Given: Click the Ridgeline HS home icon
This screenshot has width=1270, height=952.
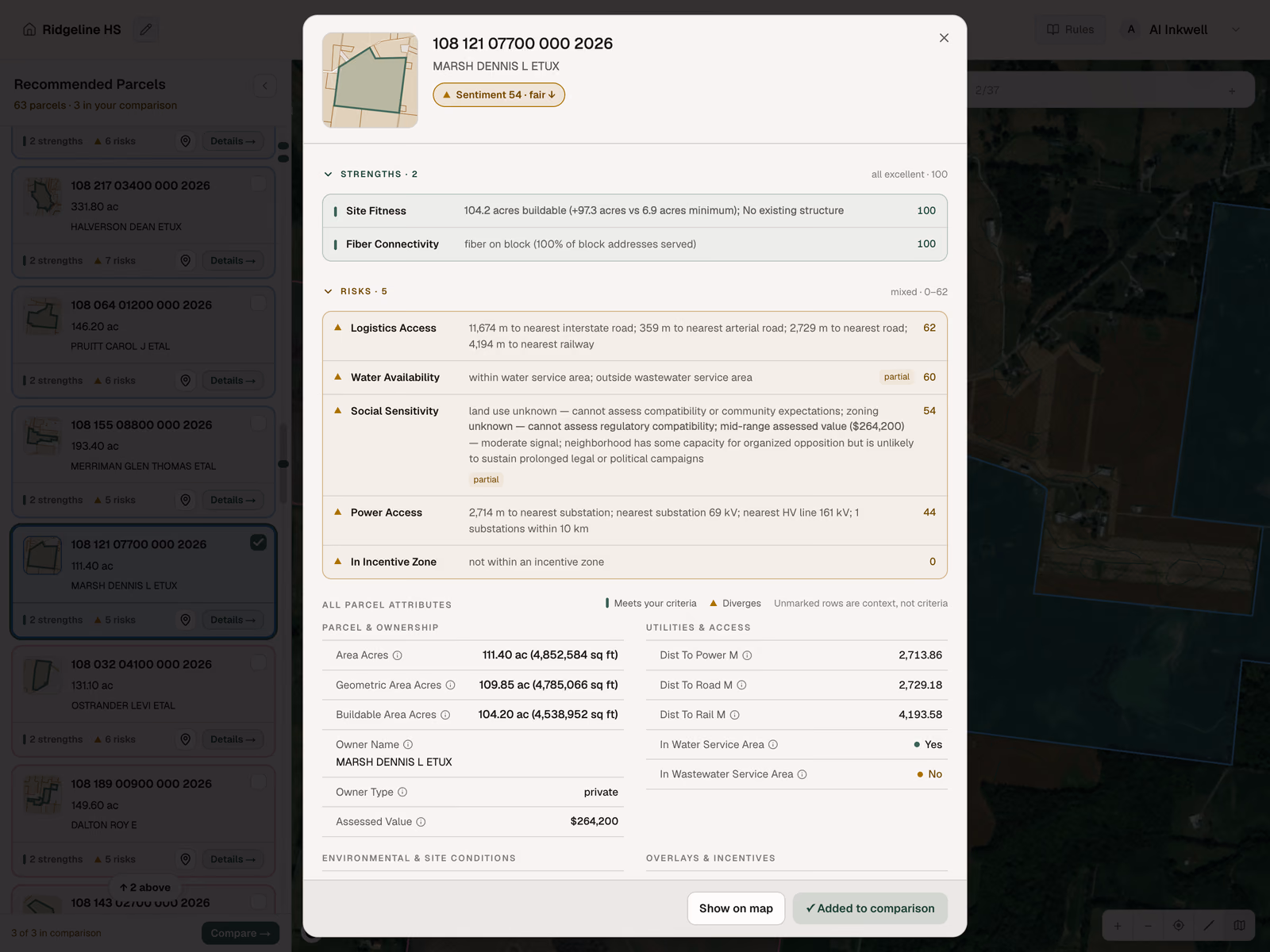Looking at the screenshot, I should (29, 29).
